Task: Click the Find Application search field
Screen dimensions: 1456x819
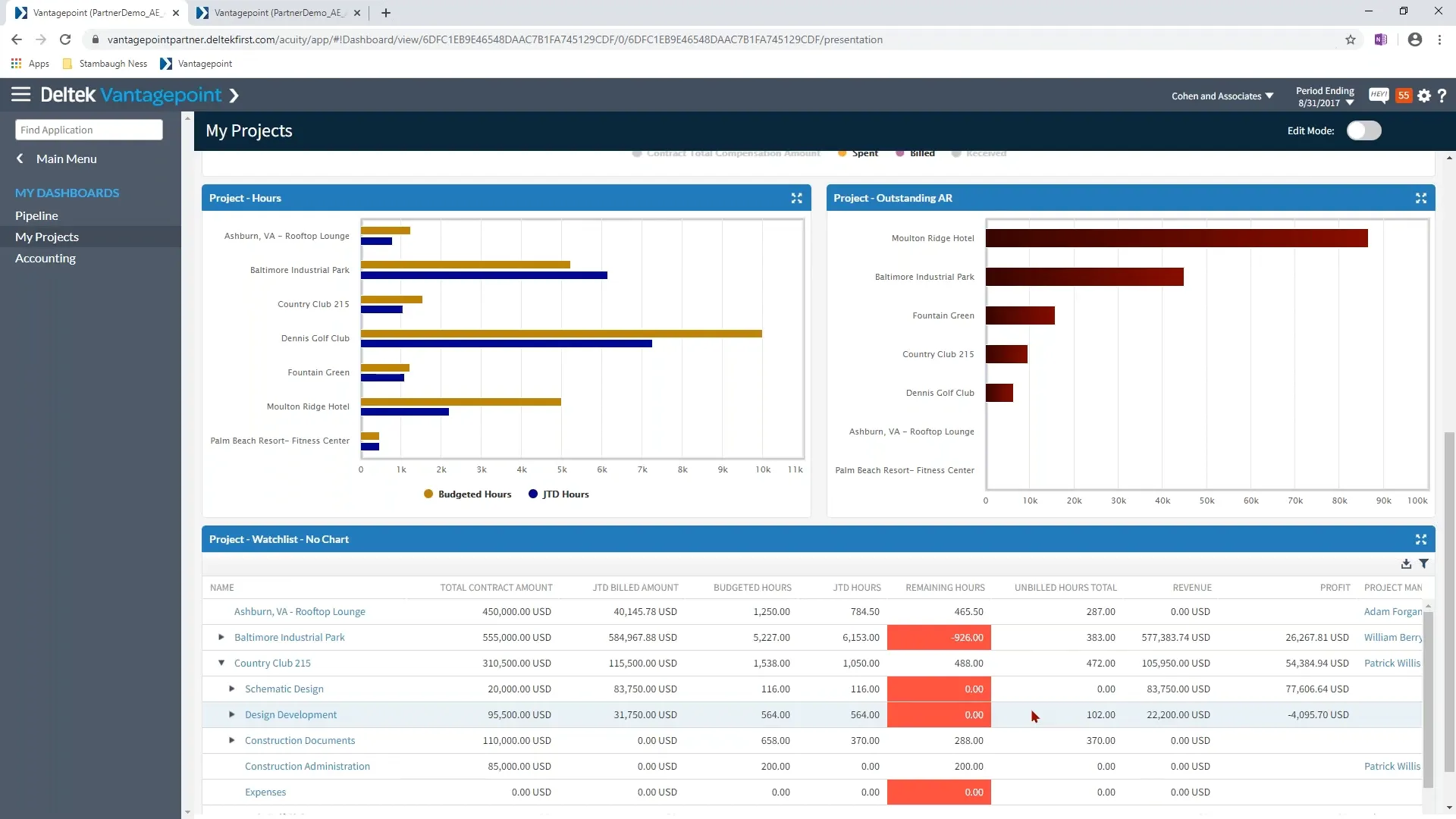Action: point(89,130)
